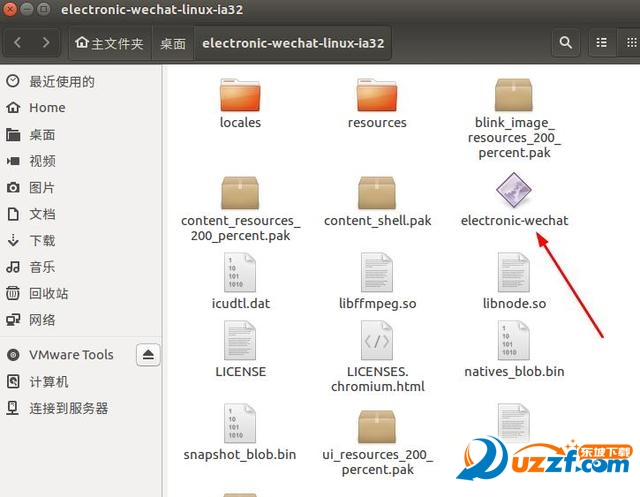
Task: Click 连接到服务器 in the sidebar
Action: coord(68,408)
